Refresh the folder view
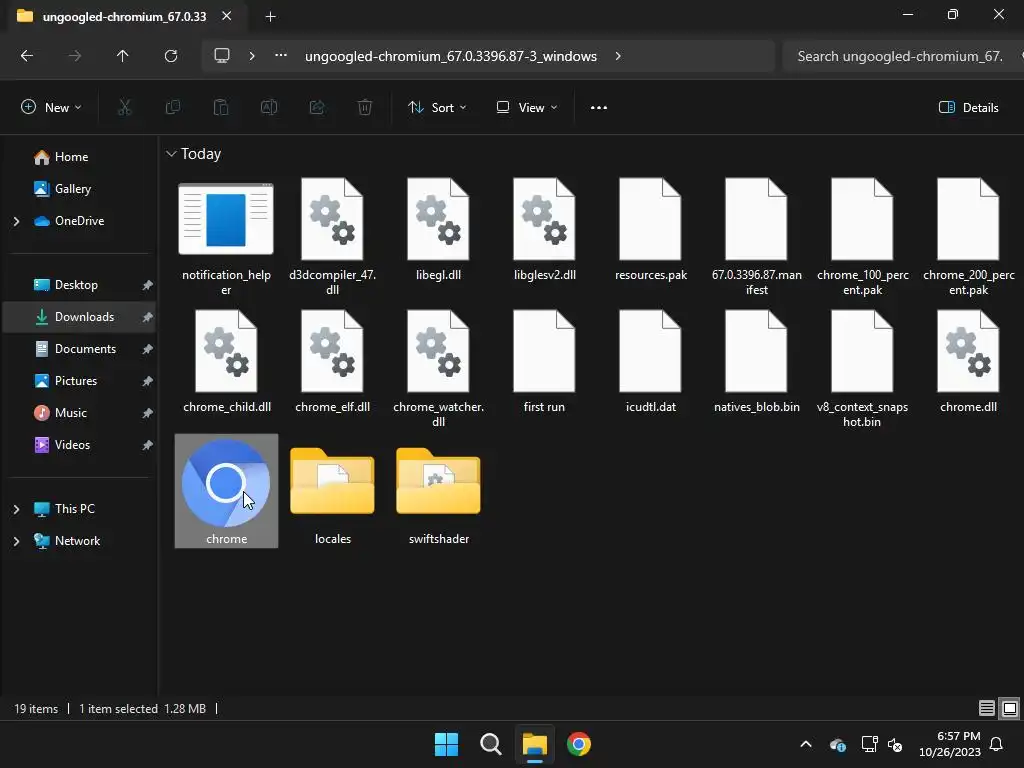The width and height of the screenshot is (1024, 768). pyautogui.click(x=171, y=56)
